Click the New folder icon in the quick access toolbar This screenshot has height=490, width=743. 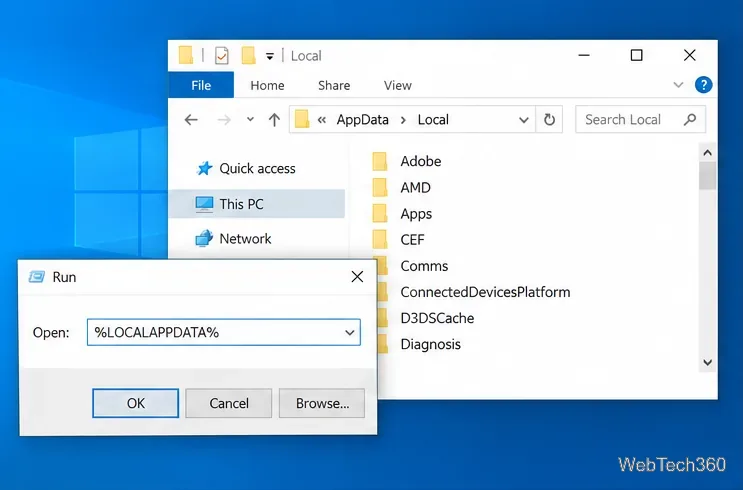[248, 55]
